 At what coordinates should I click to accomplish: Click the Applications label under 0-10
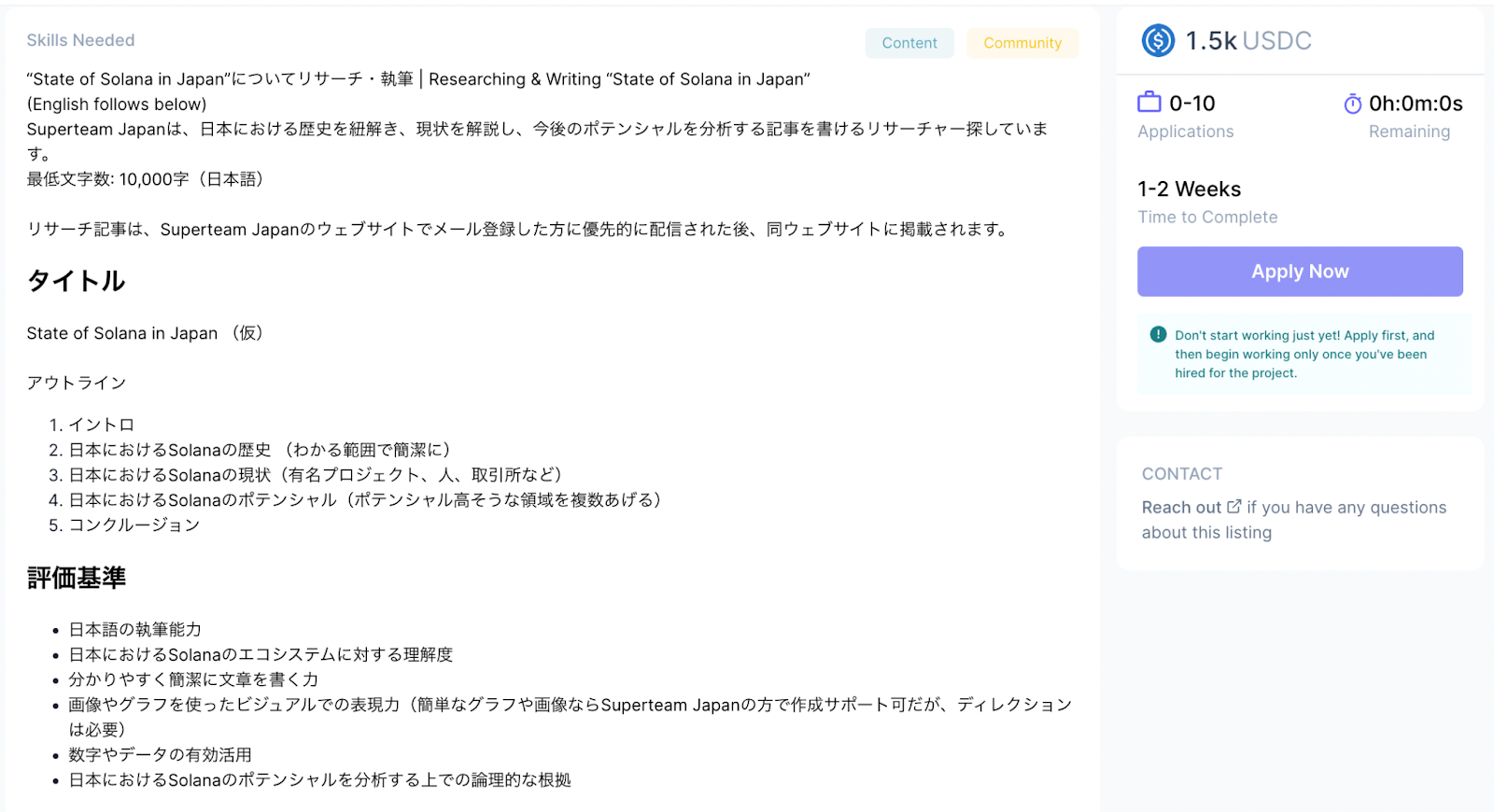pyautogui.click(x=1185, y=132)
